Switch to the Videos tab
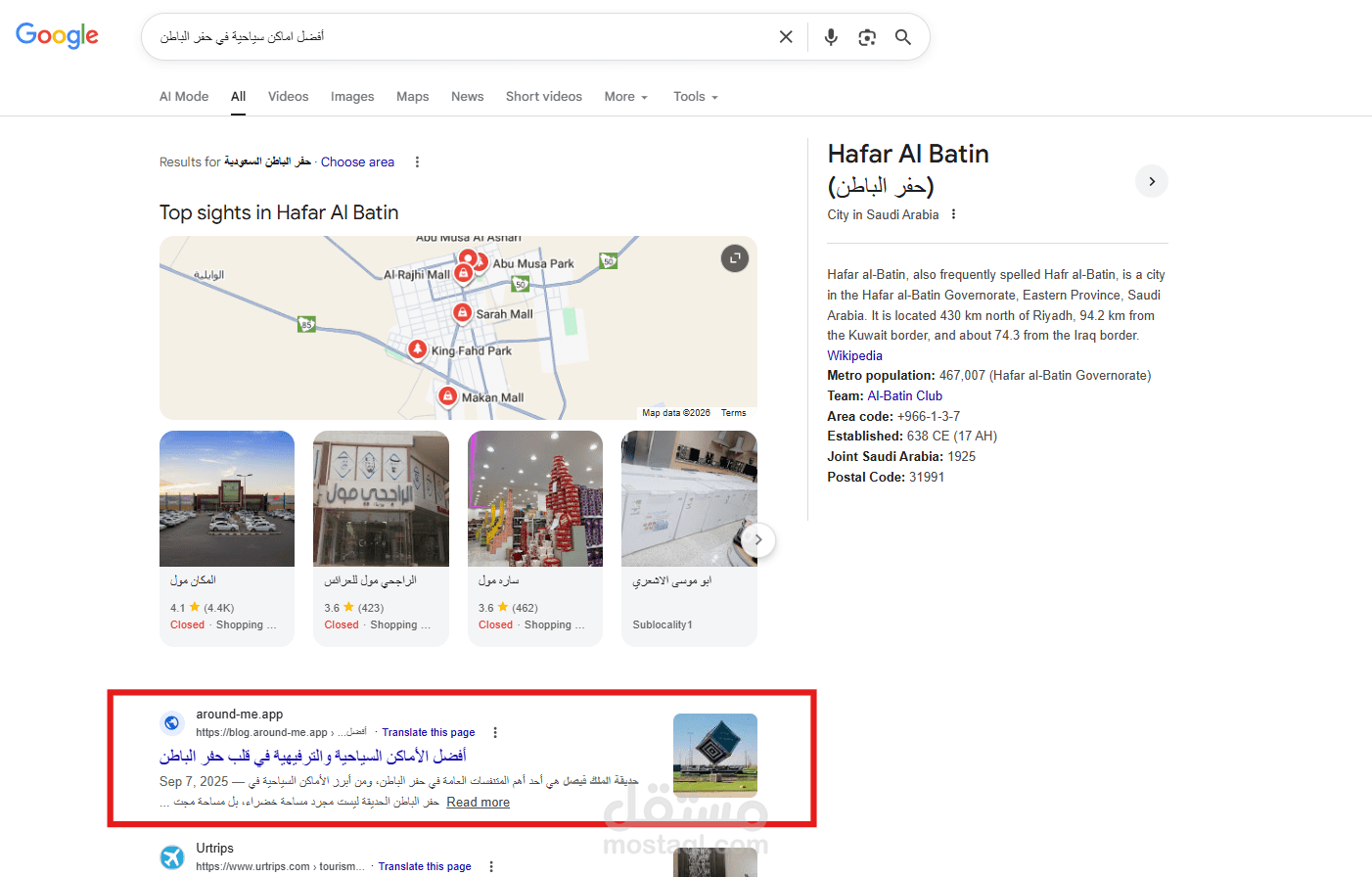This screenshot has width=1372, height=877. pyautogui.click(x=288, y=97)
